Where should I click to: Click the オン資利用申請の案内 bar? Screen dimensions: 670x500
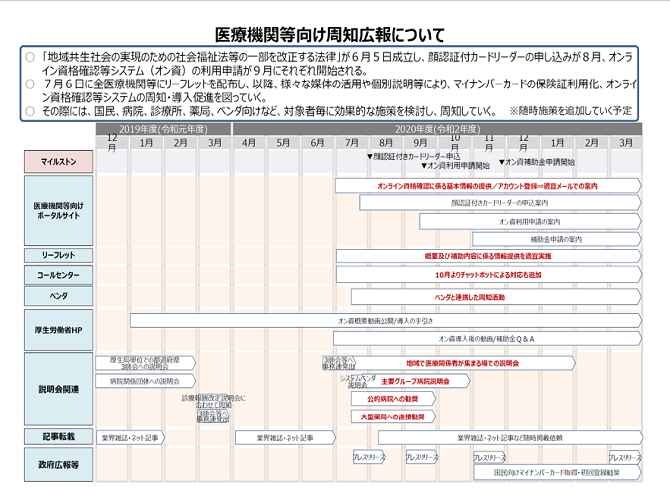click(x=530, y=222)
